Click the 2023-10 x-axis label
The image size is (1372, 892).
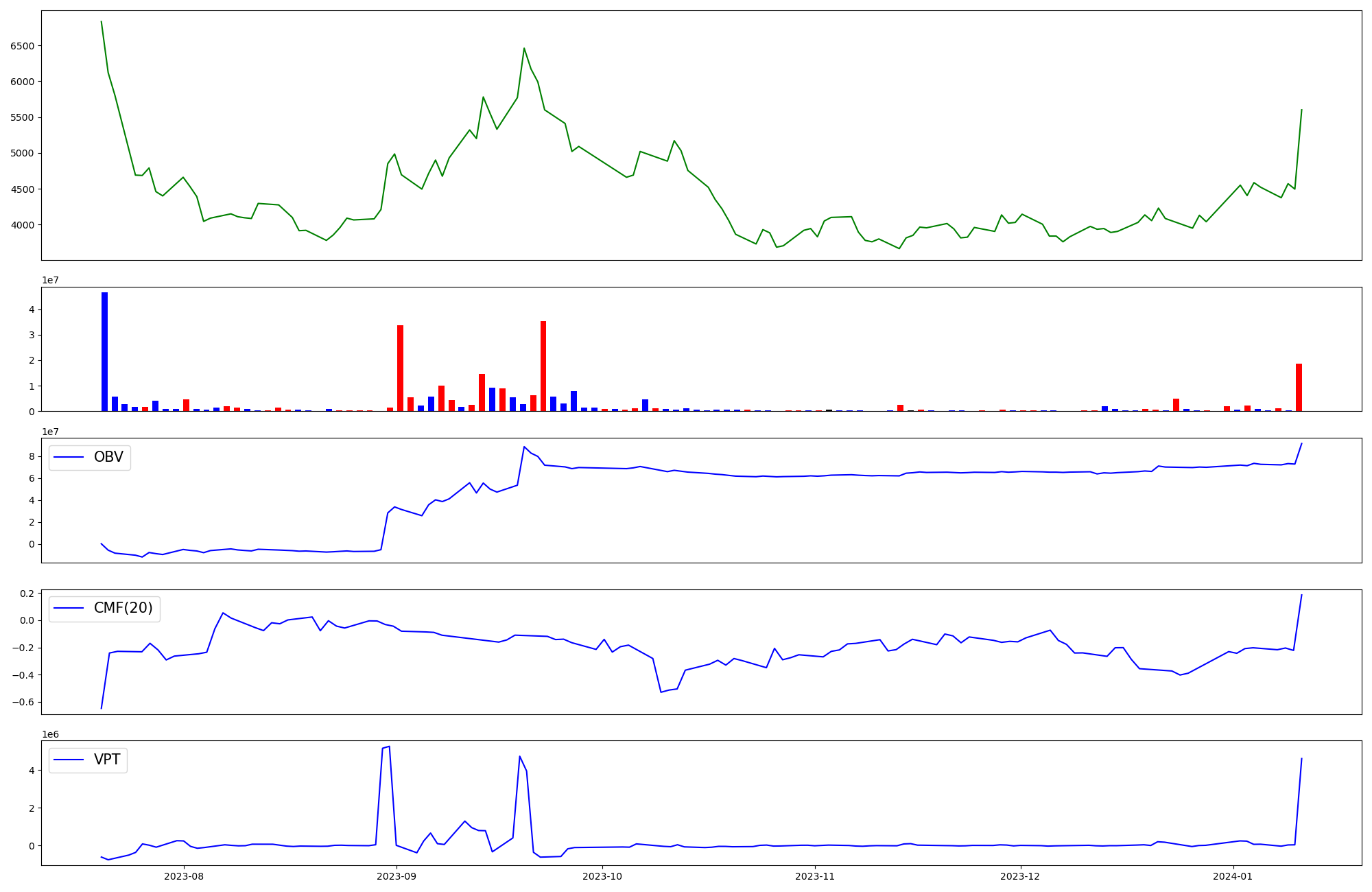tap(602, 876)
